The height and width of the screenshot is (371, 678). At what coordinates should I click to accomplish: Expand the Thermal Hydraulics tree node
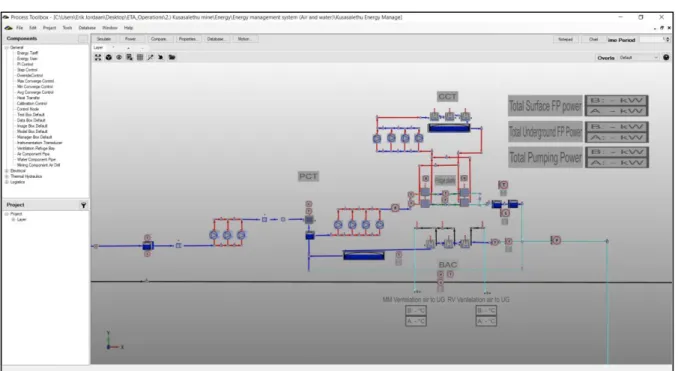pyautogui.click(x=6, y=176)
